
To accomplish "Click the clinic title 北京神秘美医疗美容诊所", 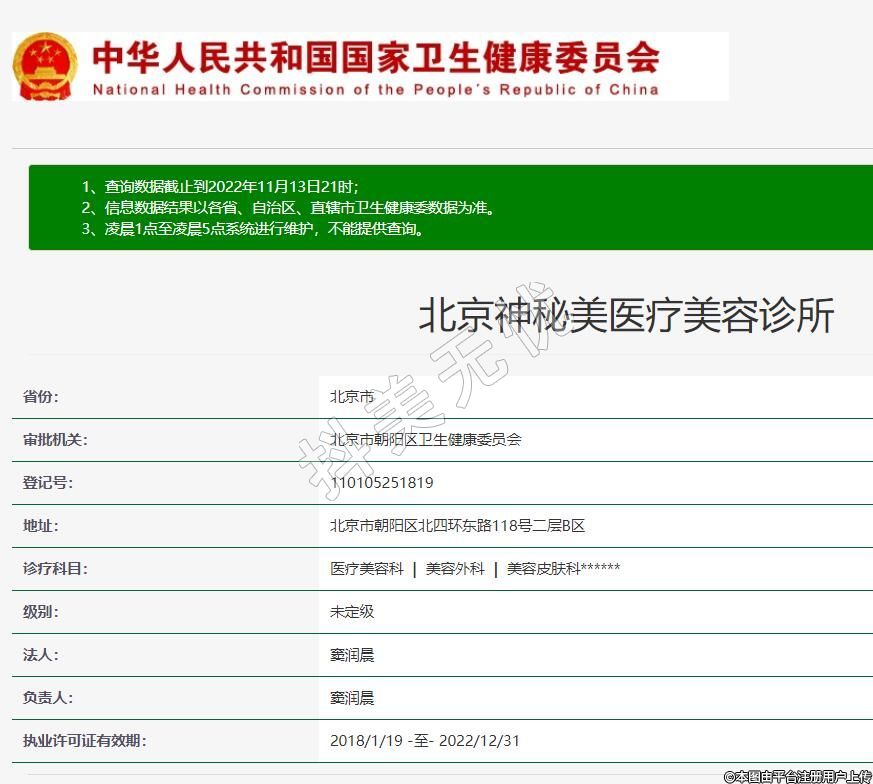I will pyautogui.click(x=626, y=316).
